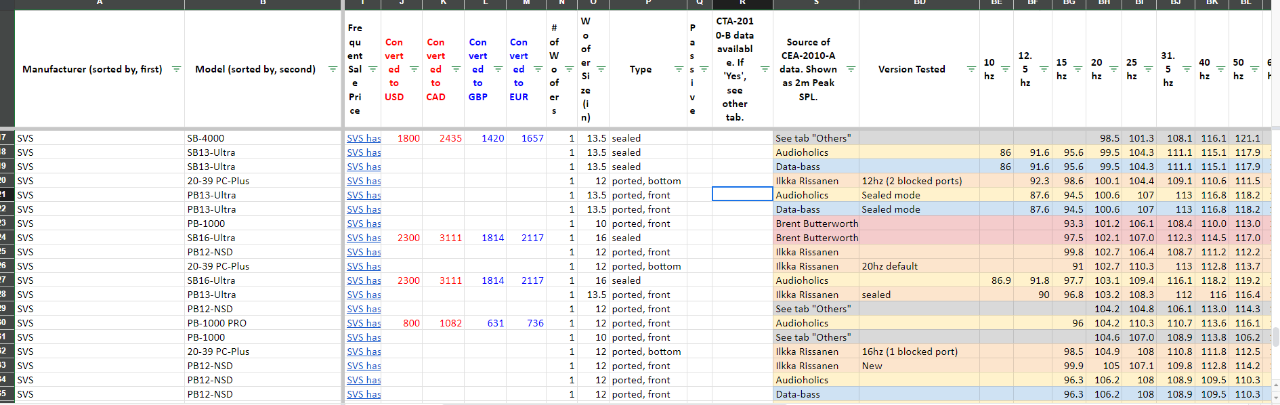Select the '1420' GBP price cell
The image size is (1280, 405).
click(x=485, y=137)
